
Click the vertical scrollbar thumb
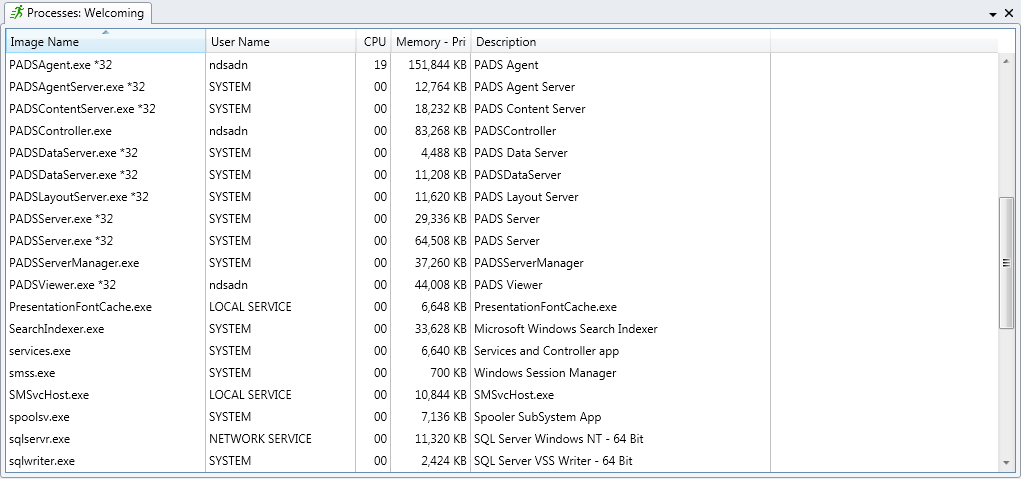(1007, 263)
